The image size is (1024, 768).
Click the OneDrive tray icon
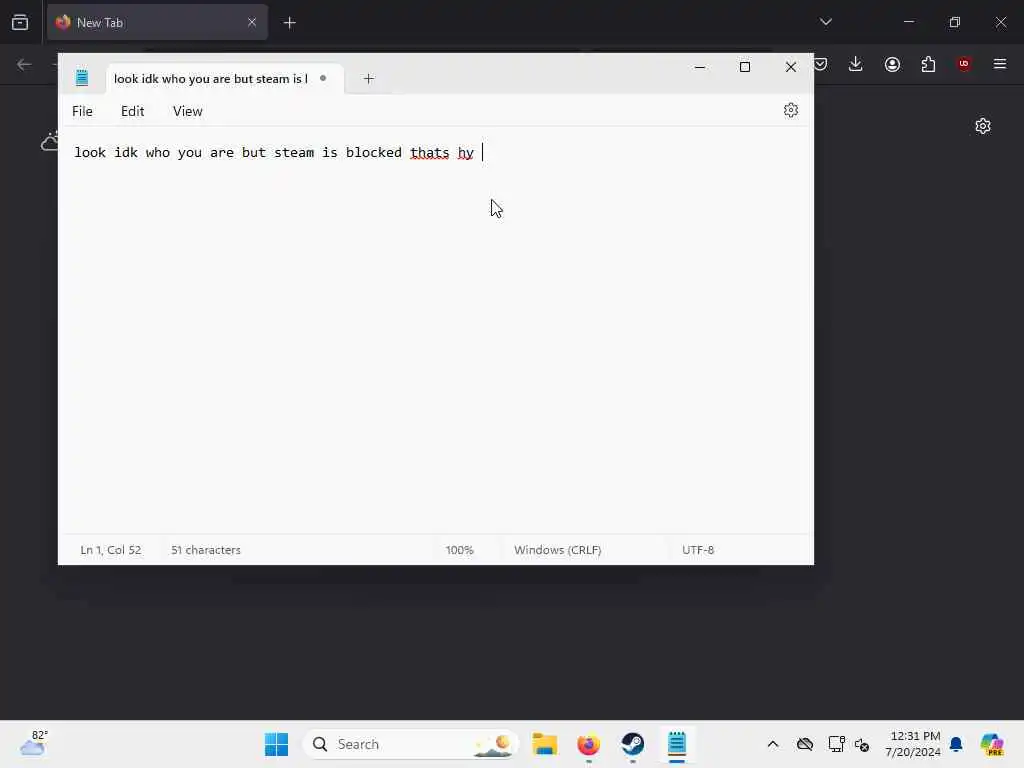tap(805, 744)
